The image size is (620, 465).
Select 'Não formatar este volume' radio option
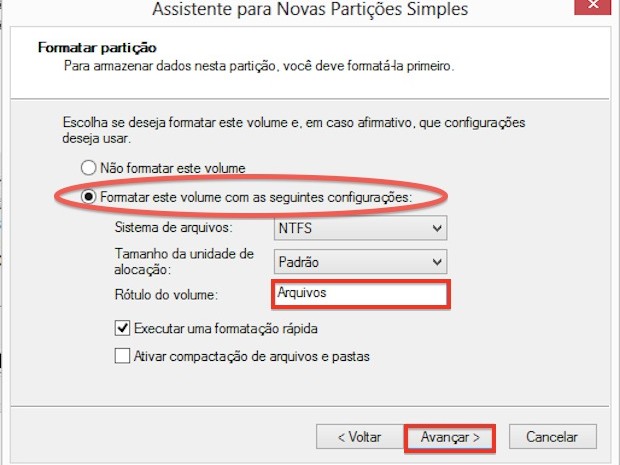pyautogui.click(x=89, y=168)
